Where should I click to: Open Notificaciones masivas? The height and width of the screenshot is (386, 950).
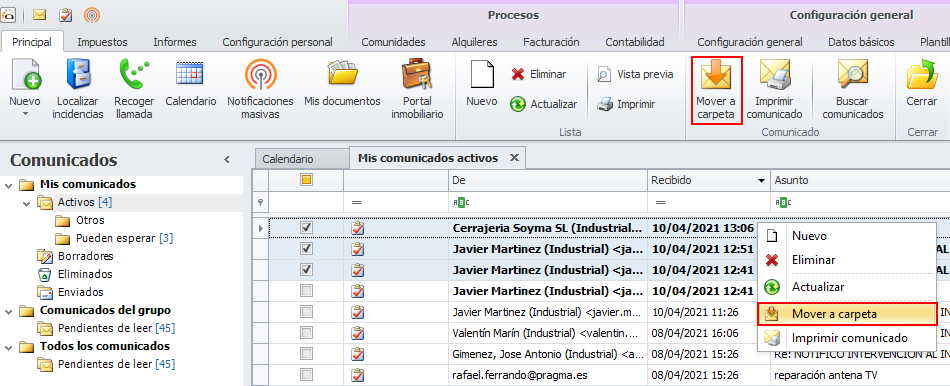pyautogui.click(x=260, y=89)
